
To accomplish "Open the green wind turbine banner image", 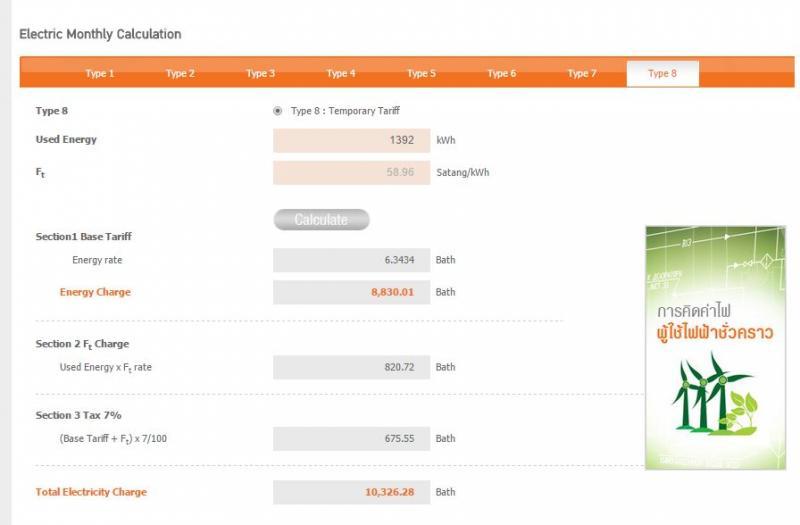I will [715, 346].
